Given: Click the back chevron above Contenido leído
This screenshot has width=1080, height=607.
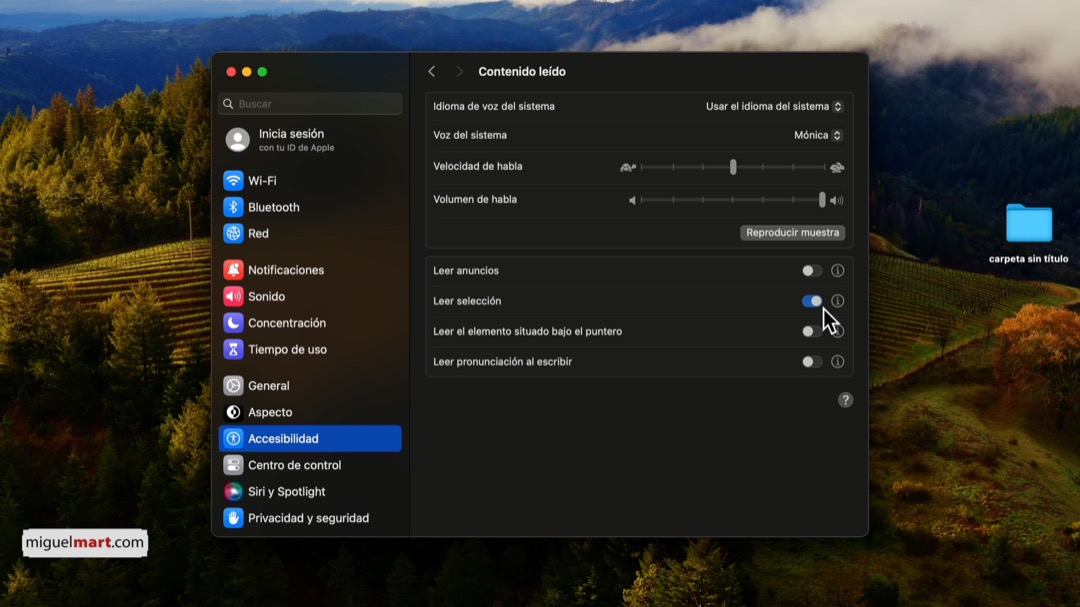Looking at the screenshot, I should (432, 71).
